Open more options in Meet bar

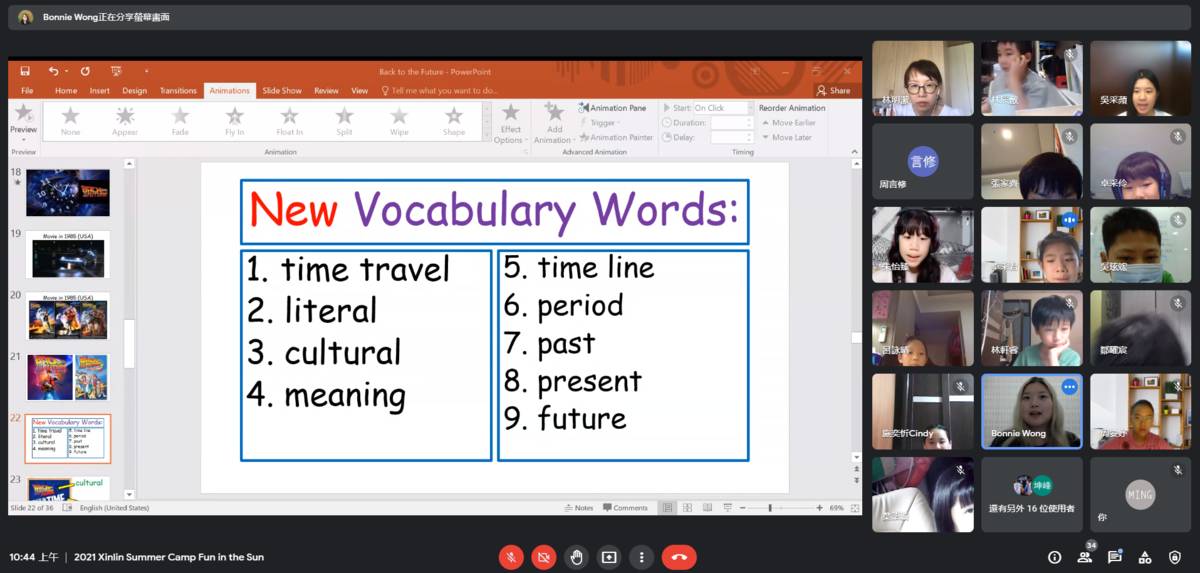coord(641,557)
